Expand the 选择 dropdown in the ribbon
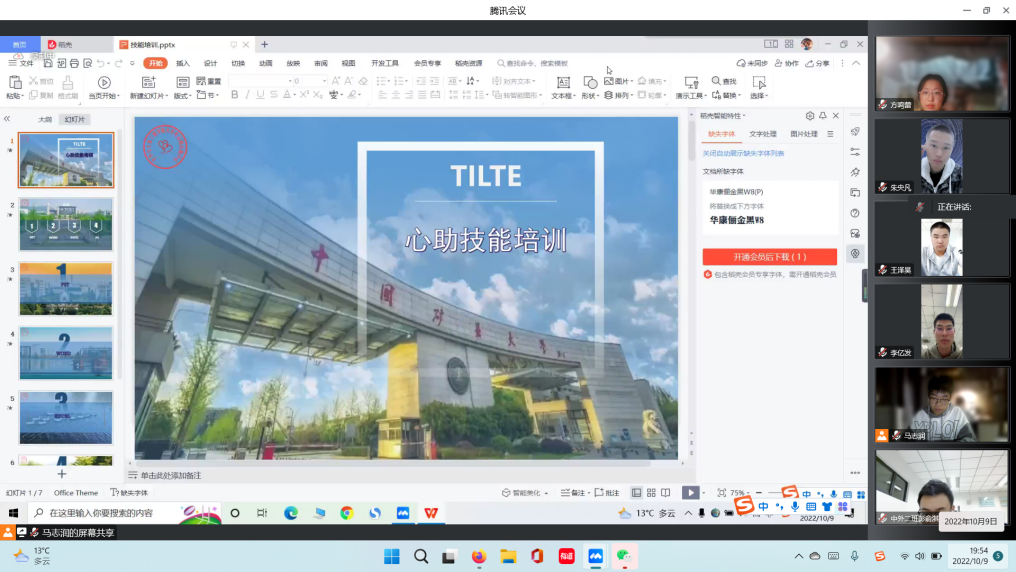1016x572 pixels. click(759, 96)
